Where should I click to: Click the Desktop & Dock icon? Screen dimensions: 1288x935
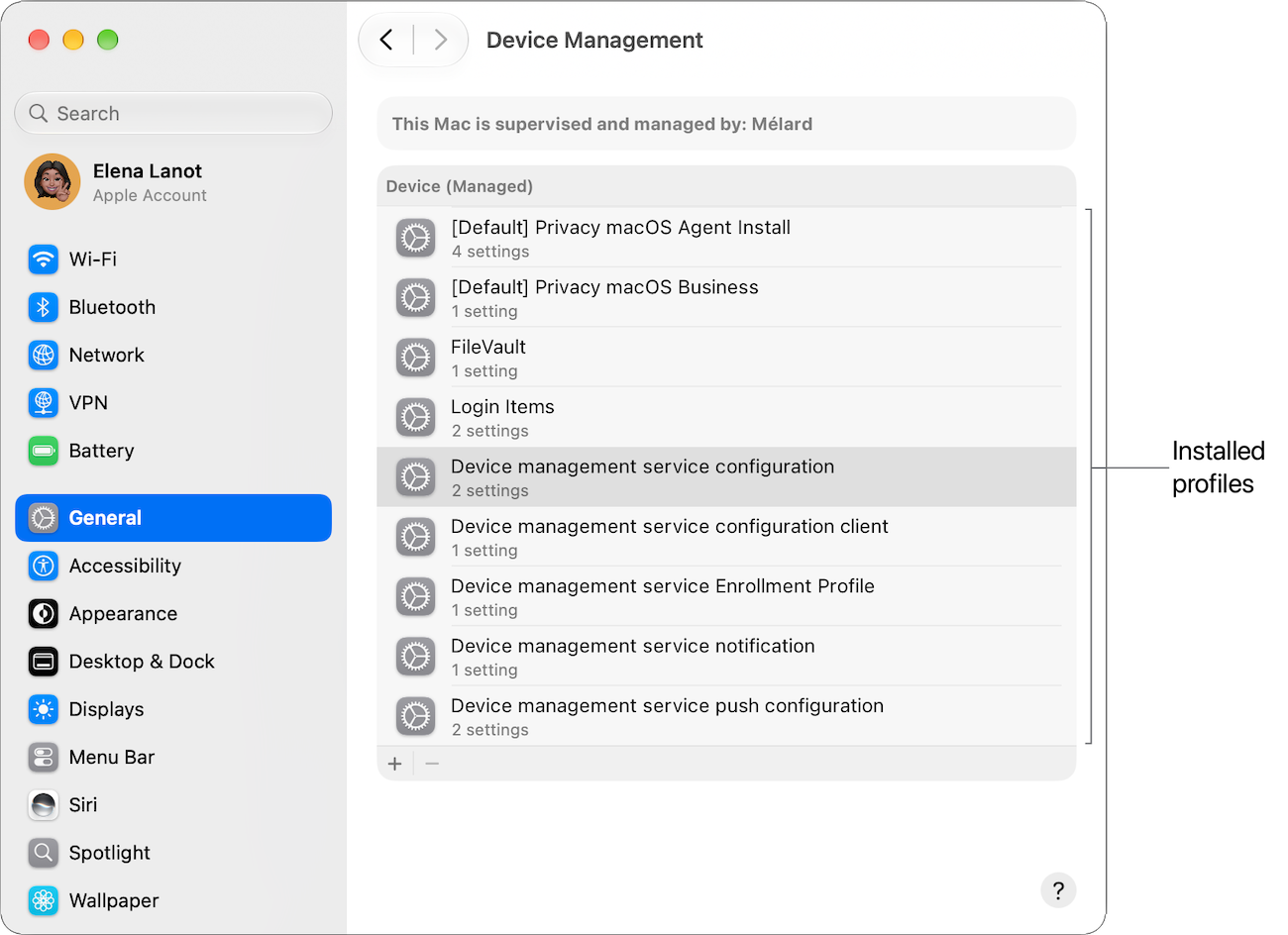click(x=44, y=662)
